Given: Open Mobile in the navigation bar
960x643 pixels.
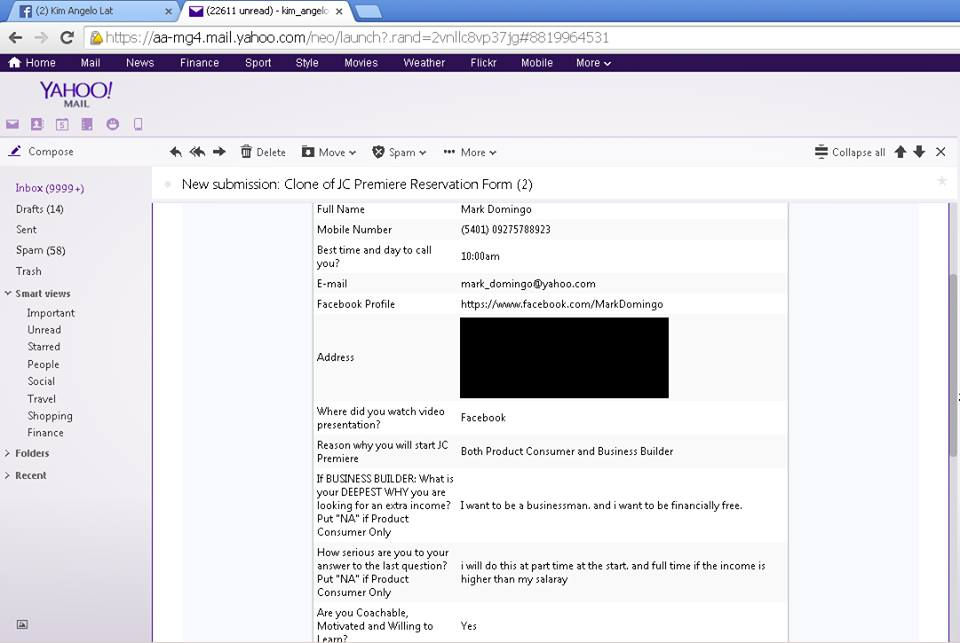Looking at the screenshot, I should point(537,63).
